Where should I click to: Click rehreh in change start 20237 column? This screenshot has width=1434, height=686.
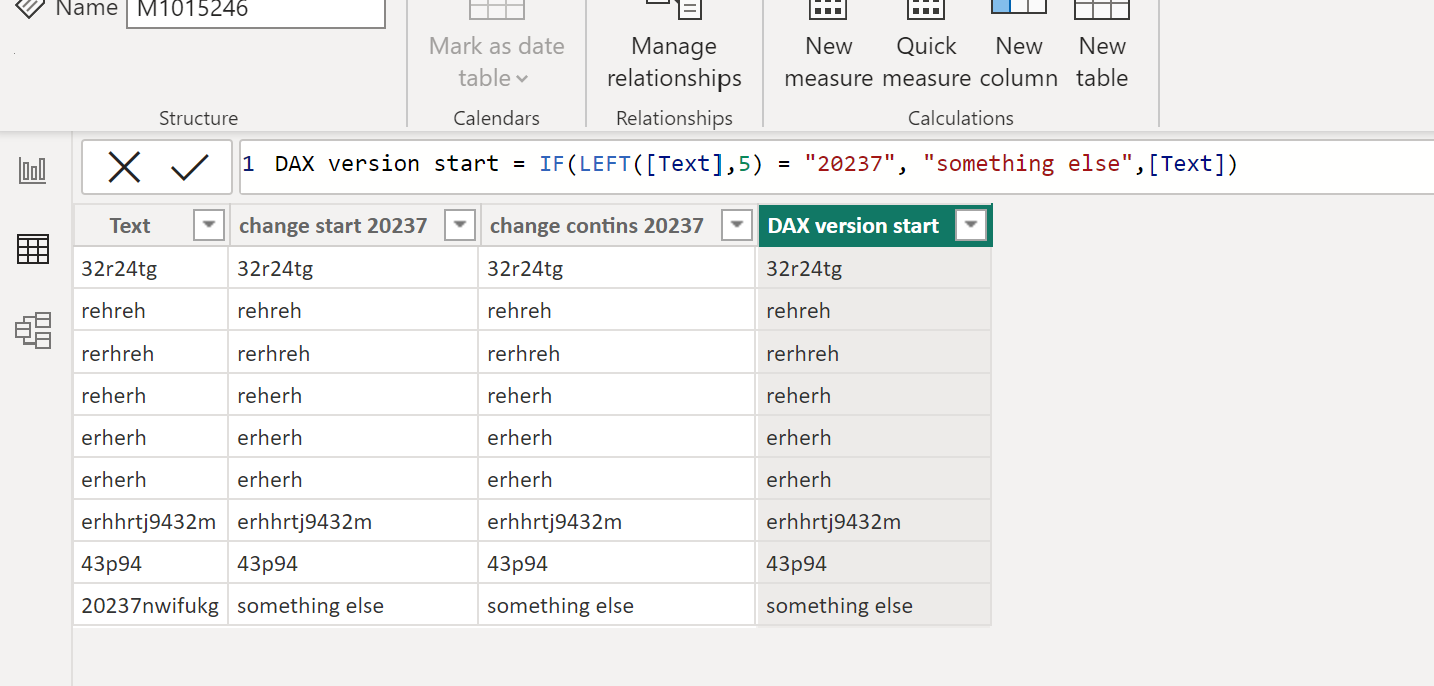(353, 310)
